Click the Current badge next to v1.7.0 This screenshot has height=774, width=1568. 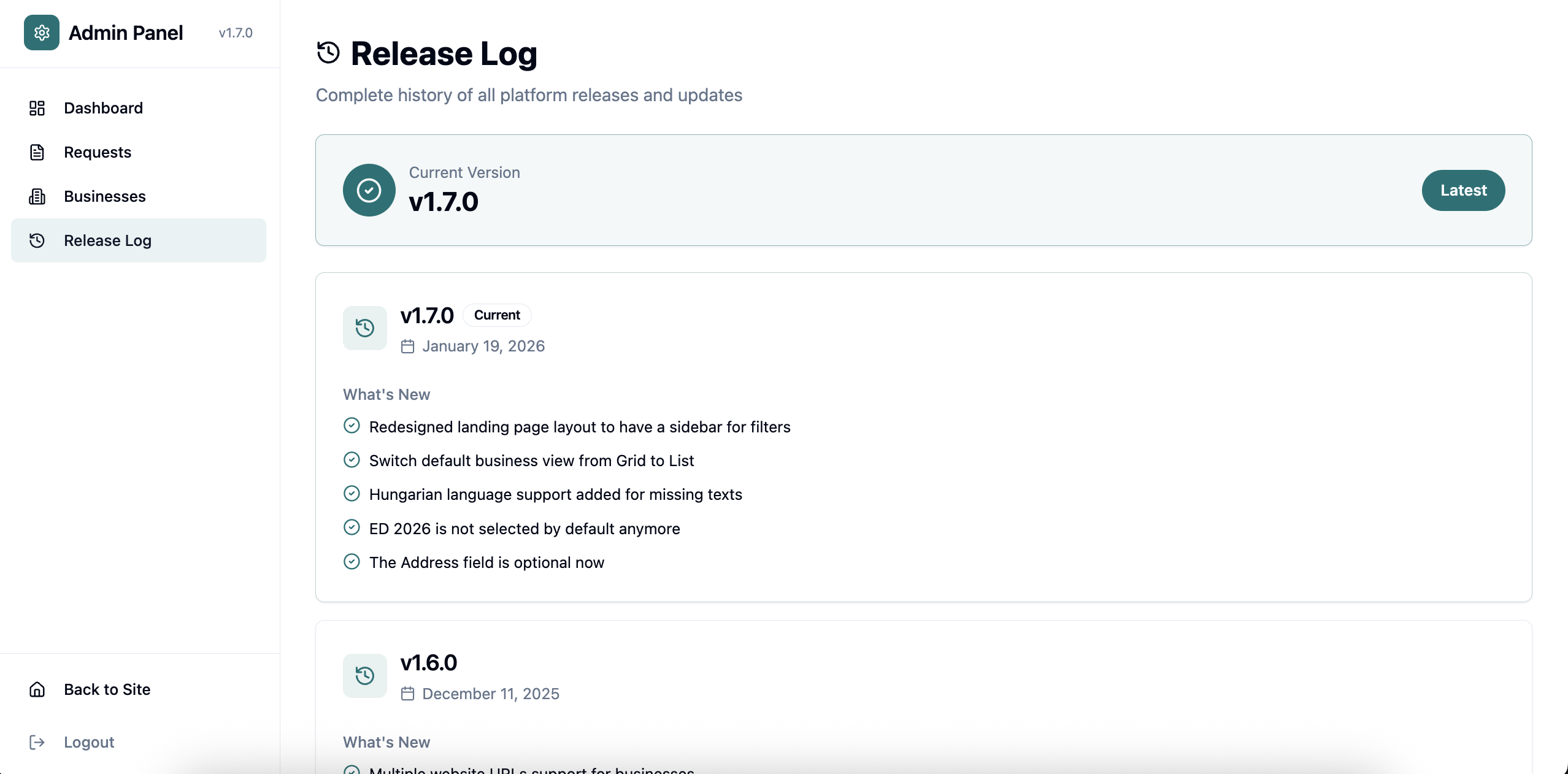point(497,315)
